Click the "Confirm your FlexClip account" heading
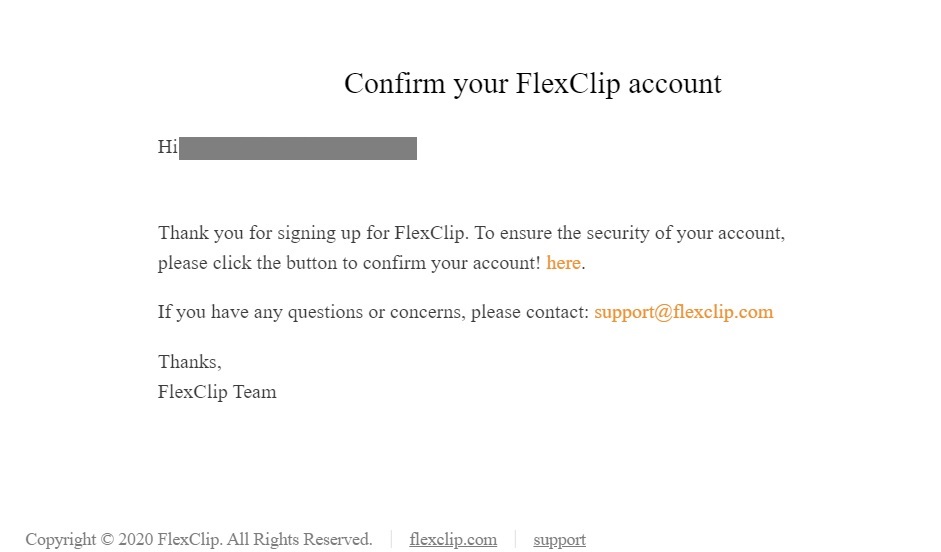The height and width of the screenshot is (552, 941). pos(532,83)
